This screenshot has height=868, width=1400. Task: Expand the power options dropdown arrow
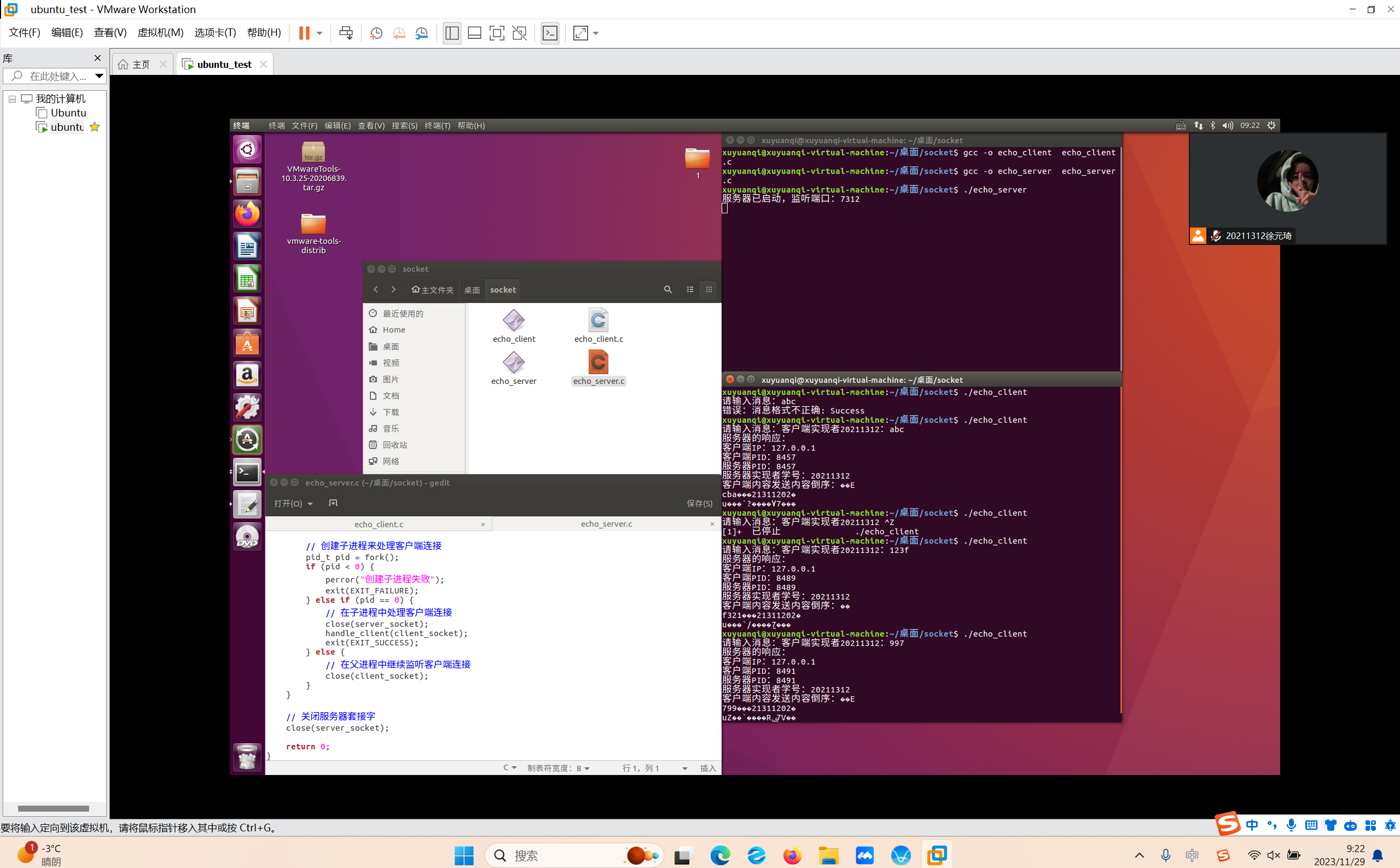coord(319,33)
